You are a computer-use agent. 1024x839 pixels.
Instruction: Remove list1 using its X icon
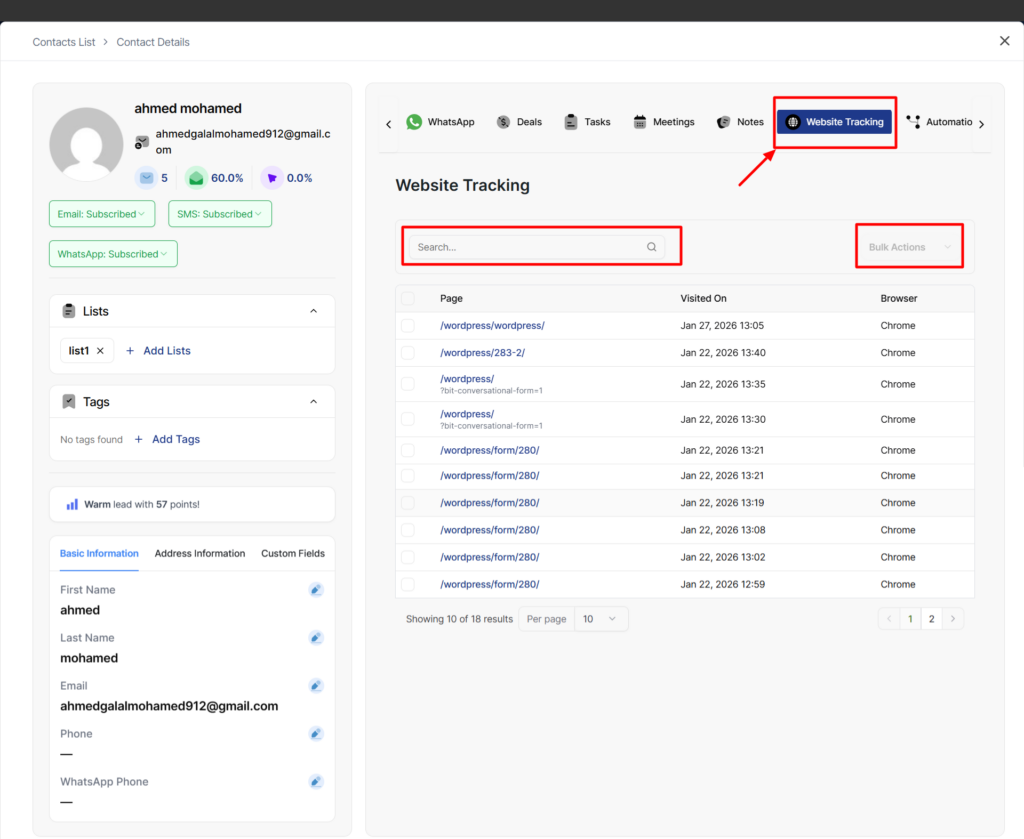pyautogui.click(x=100, y=351)
